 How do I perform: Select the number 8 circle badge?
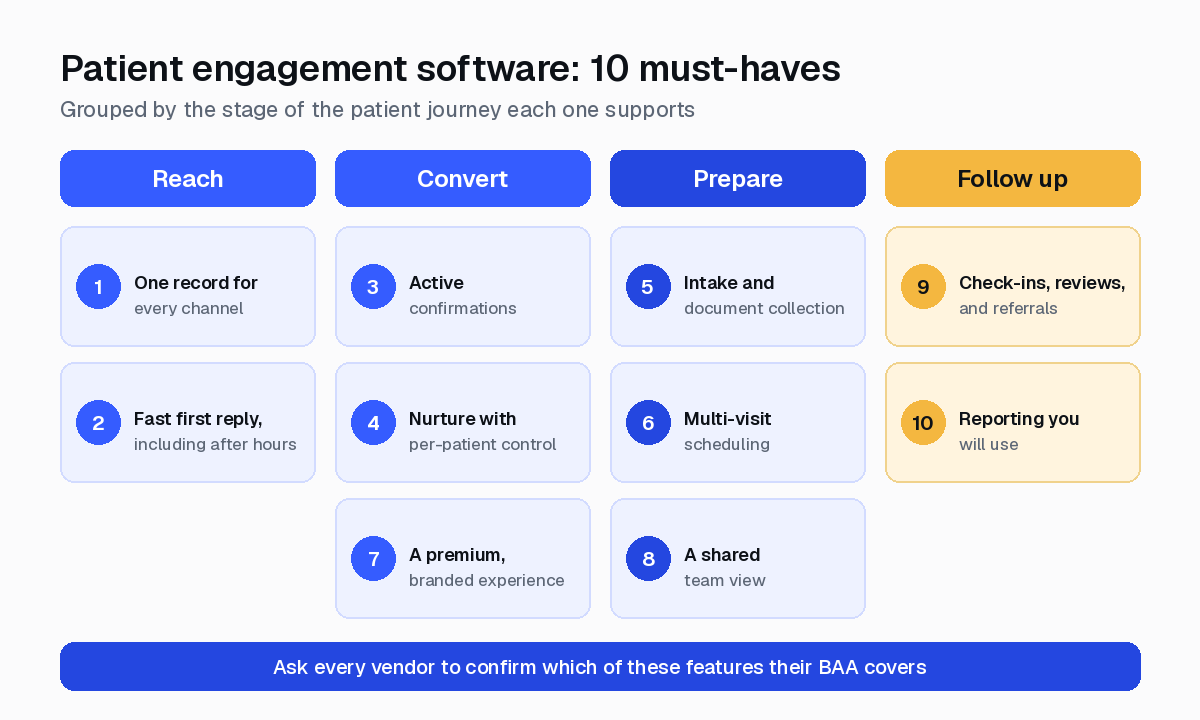648,559
